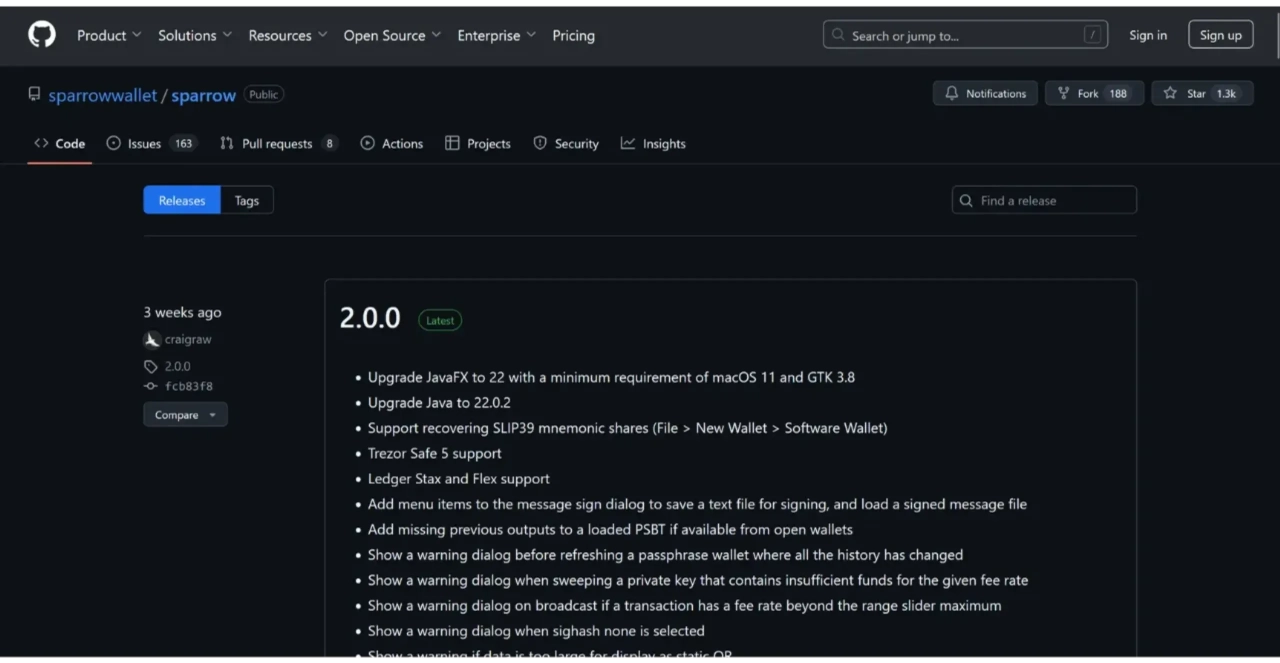
Task: Click the Notifications bell button
Action: click(985, 93)
